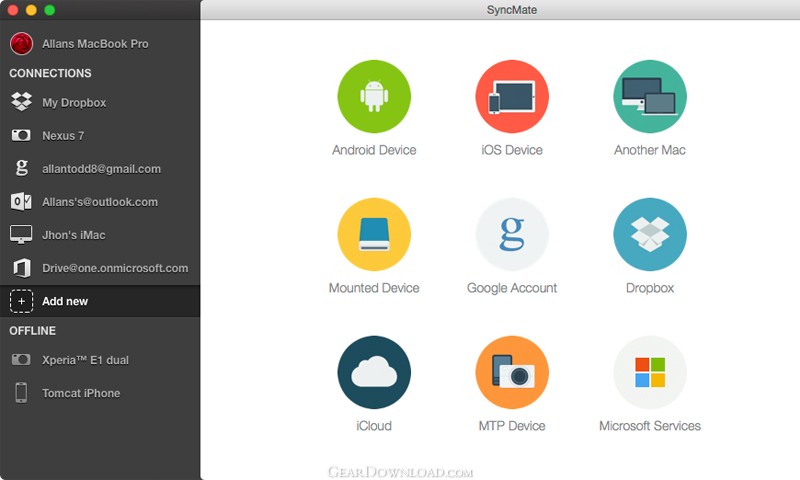The width and height of the screenshot is (800, 480).
Task: Click the Dropbox label under the blue icon
Action: coord(649,288)
